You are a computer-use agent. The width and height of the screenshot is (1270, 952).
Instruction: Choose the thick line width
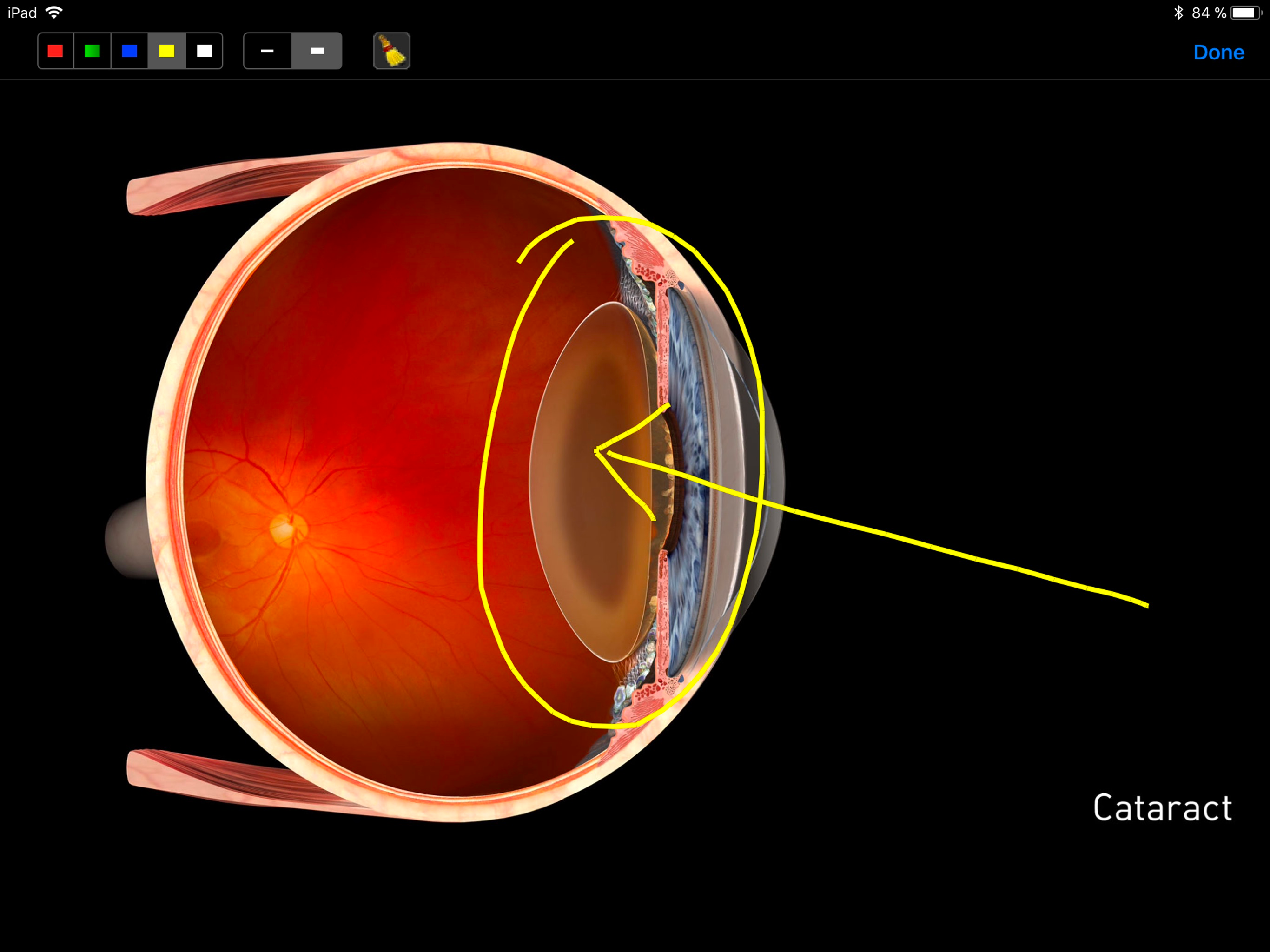[x=317, y=51]
